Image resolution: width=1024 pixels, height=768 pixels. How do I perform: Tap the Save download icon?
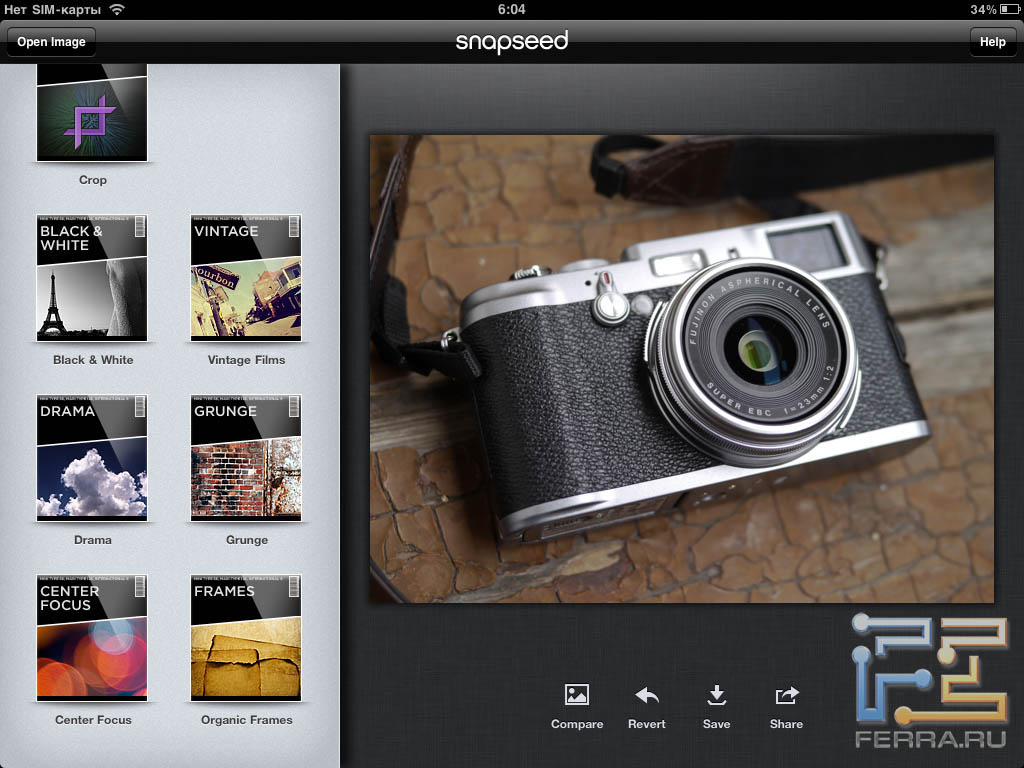tap(716, 695)
